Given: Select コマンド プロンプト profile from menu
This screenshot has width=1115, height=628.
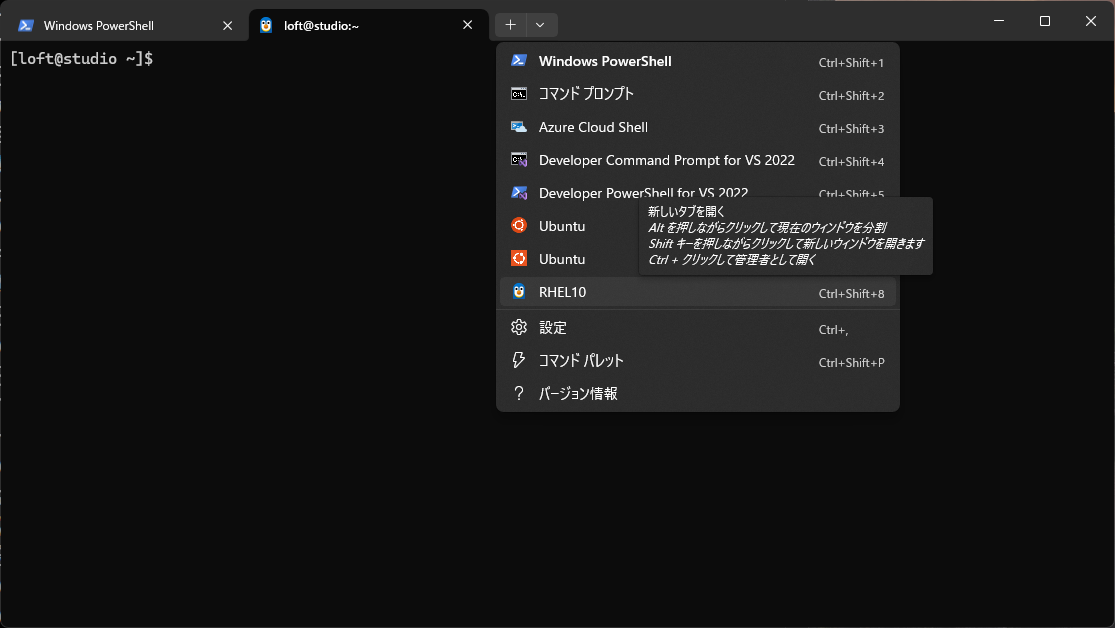Looking at the screenshot, I should tap(698, 94).
